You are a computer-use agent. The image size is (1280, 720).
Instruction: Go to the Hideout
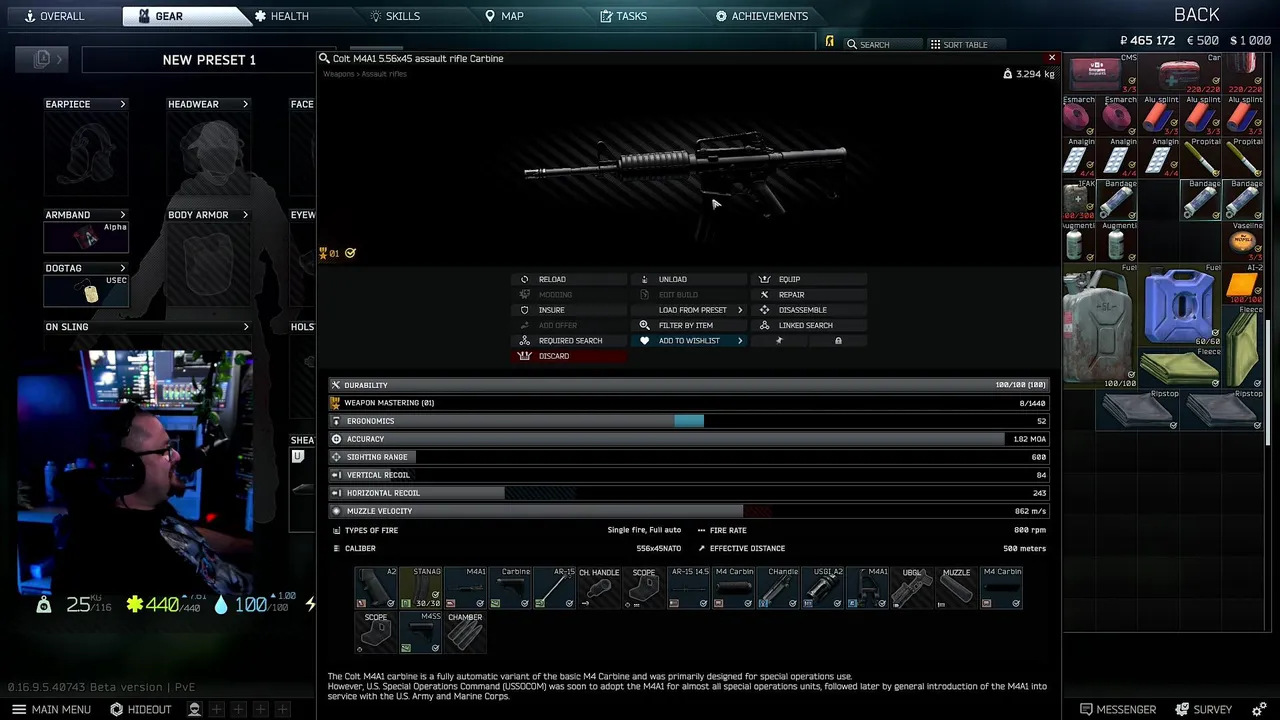141,709
